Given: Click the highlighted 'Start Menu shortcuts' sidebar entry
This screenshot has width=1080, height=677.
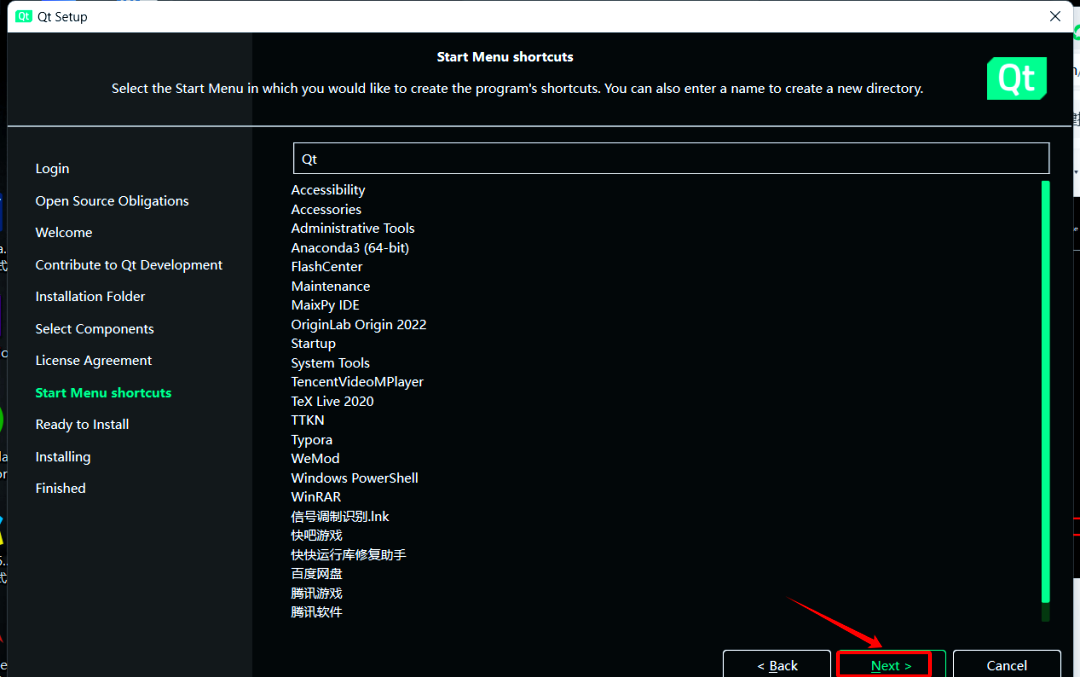Looking at the screenshot, I should click(103, 392).
